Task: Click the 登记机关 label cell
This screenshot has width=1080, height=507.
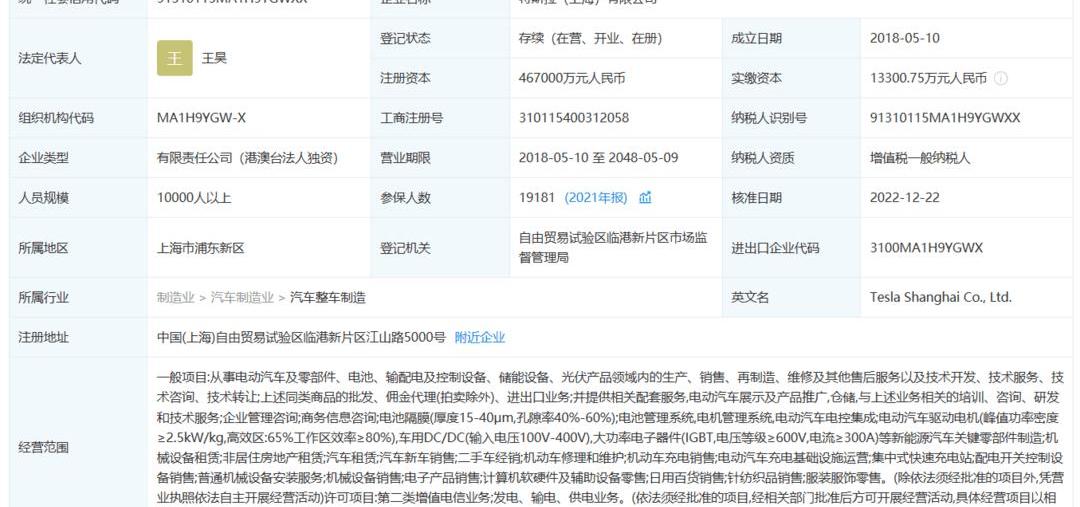Action: pyautogui.click(x=441, y=248)
